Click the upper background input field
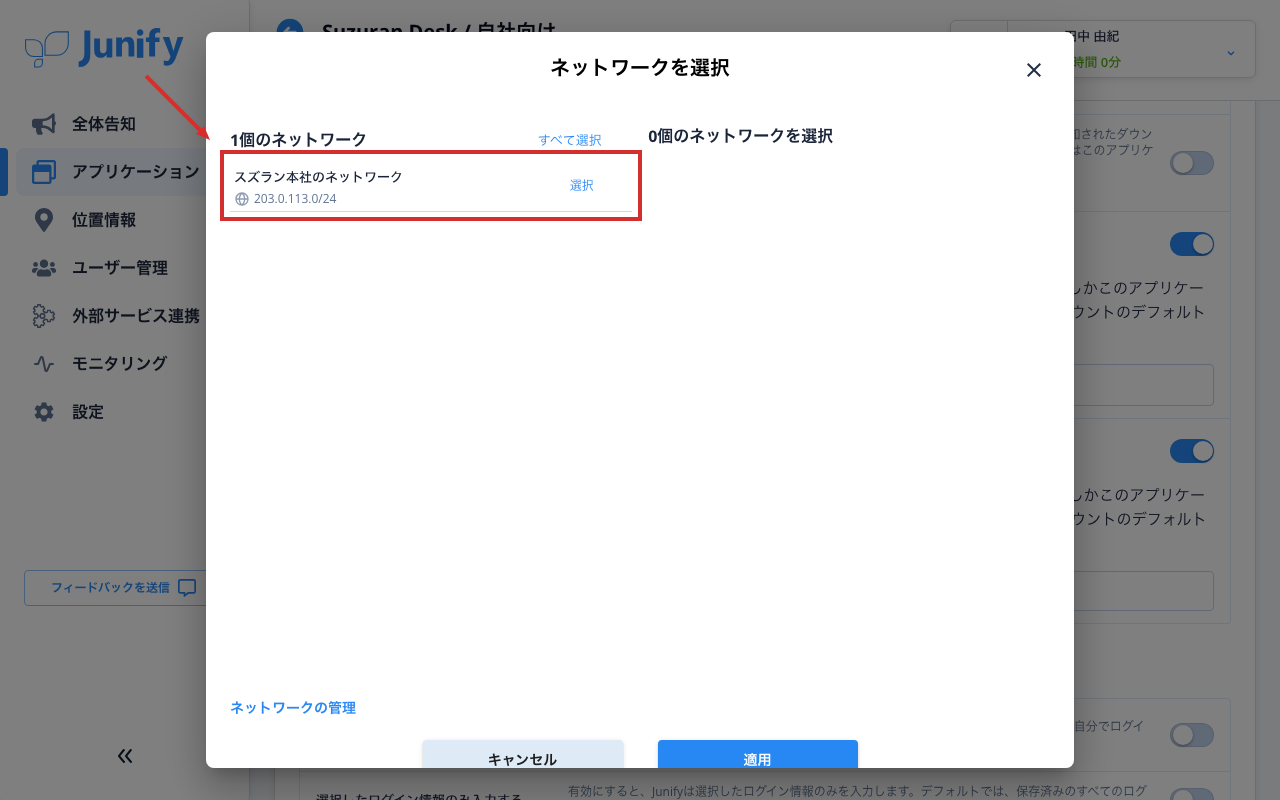The image size is (1280, 800). tap(1144, 385)
